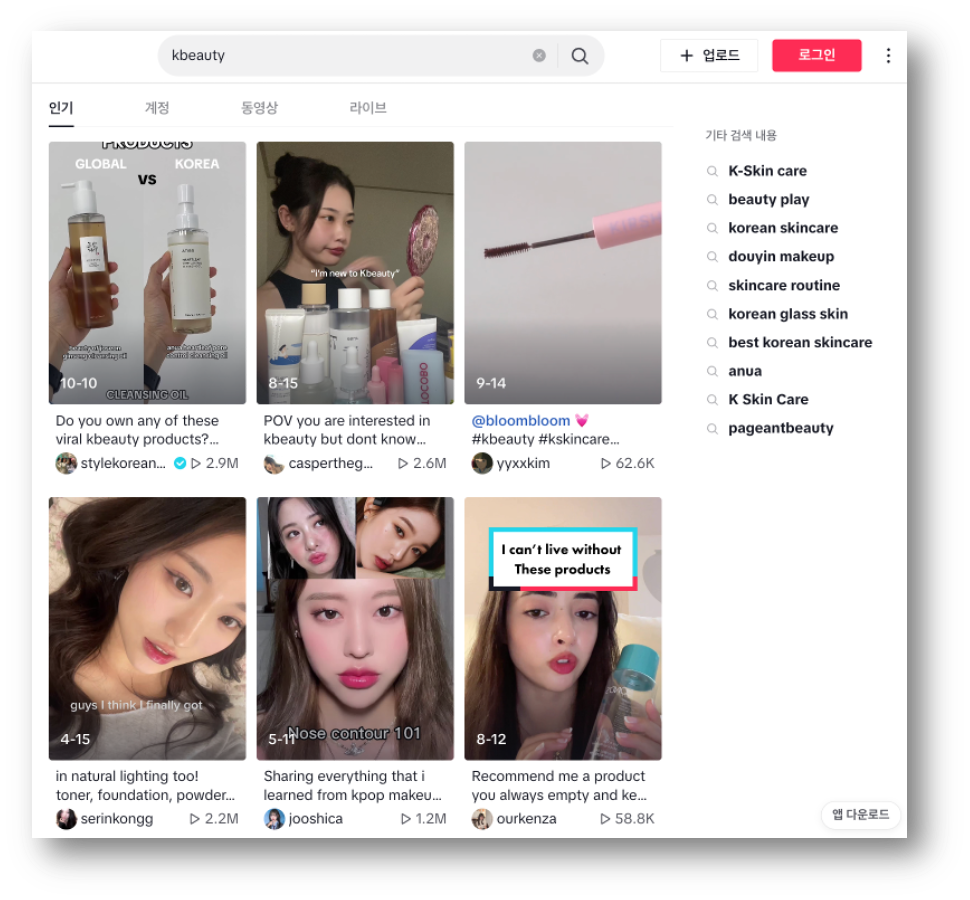This screenshot has height=900, width=970.
Task: Play the 'I'm new to Kbeauty' video
Action: tap(355, 273)
